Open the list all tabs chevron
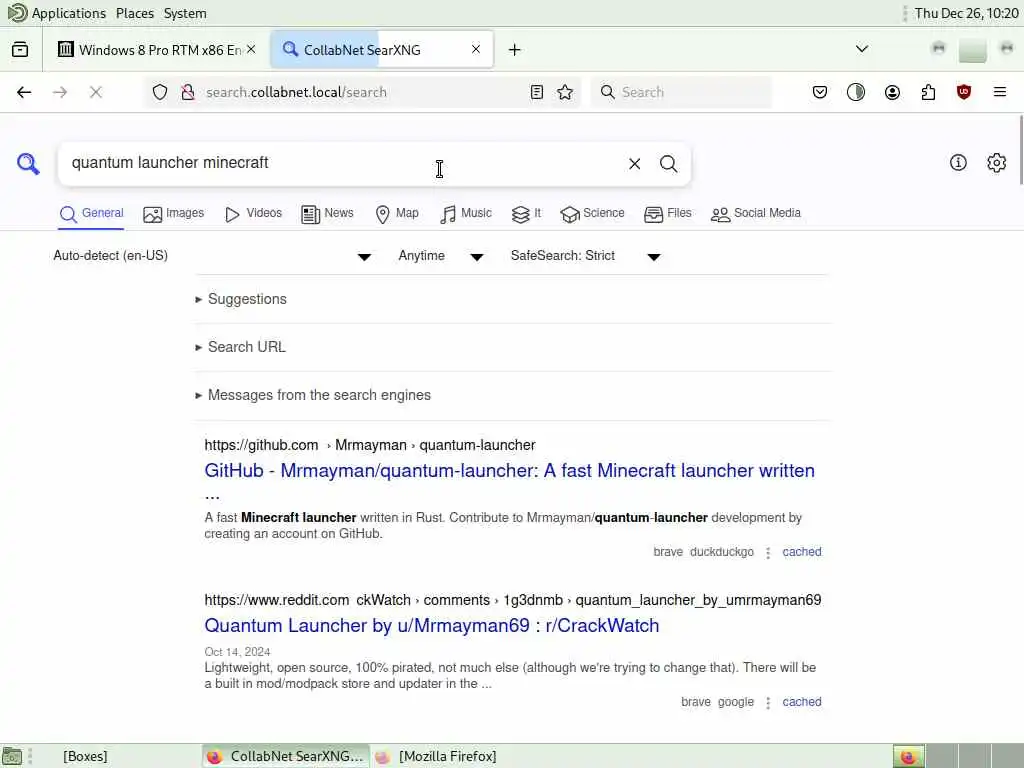 click(x=862, y=49)
